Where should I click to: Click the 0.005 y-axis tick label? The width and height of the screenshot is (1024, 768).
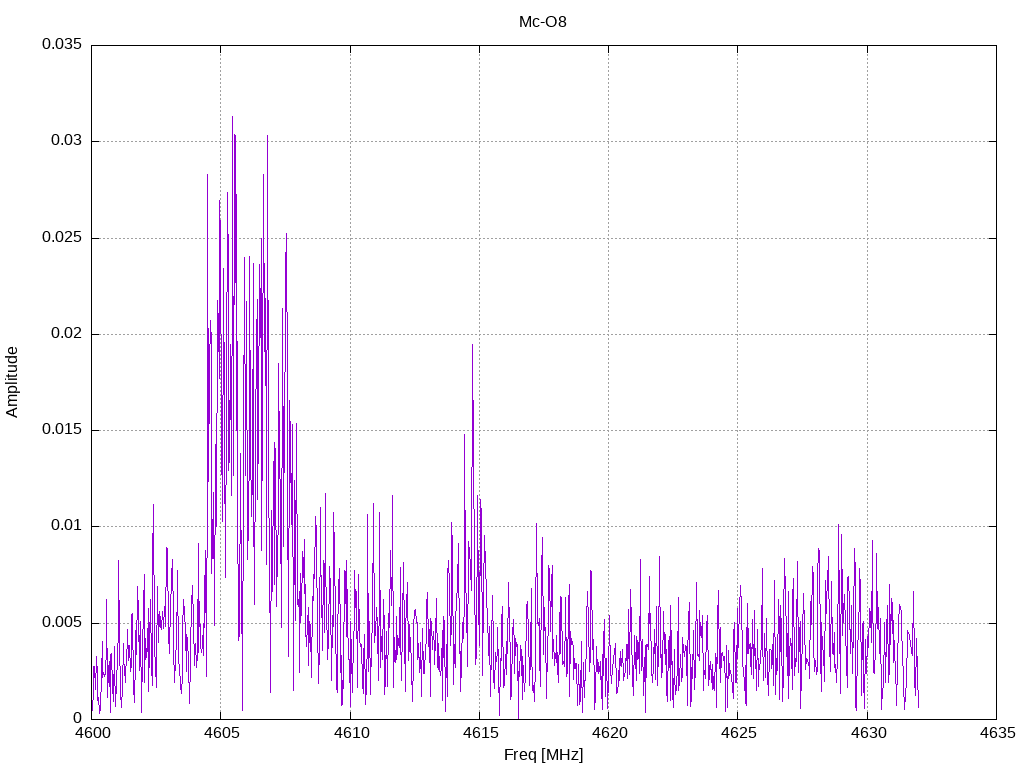tap(61, 622)
